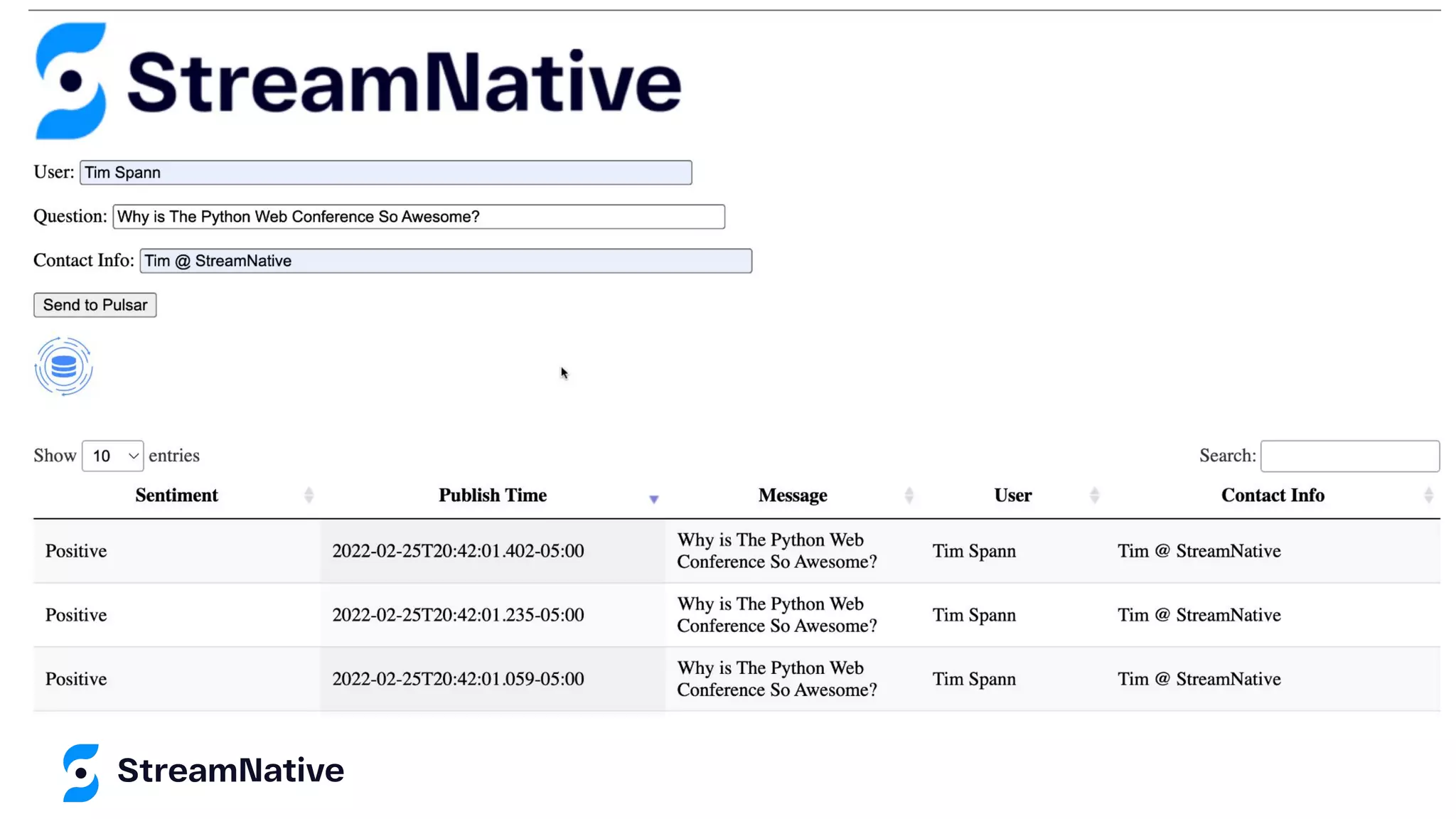Click the User: form label

(53, 172)
